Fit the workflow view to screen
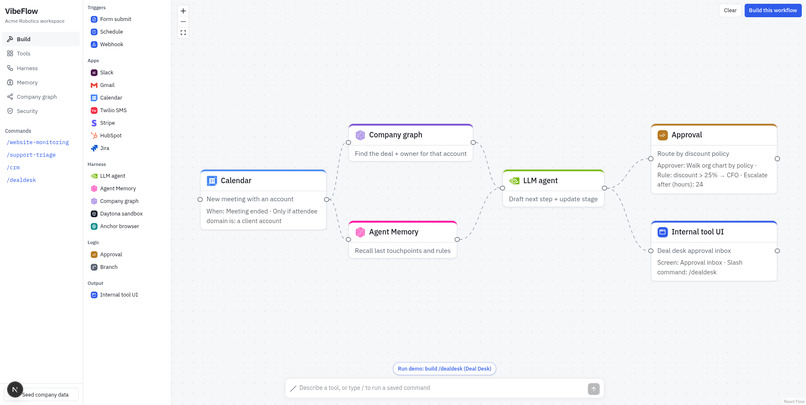 point(184,33)
